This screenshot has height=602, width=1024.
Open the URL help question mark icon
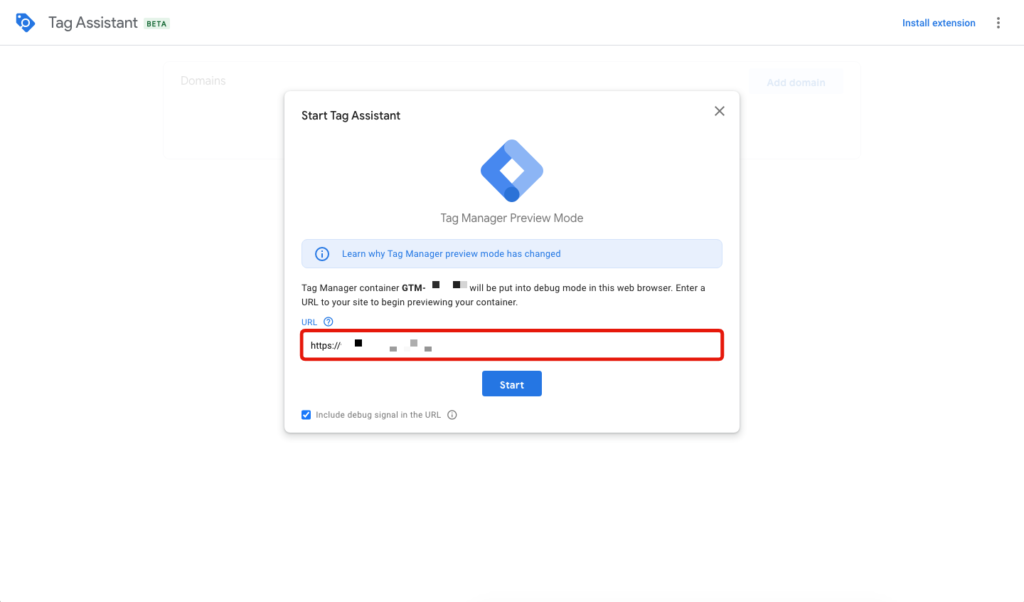[328, 322]
